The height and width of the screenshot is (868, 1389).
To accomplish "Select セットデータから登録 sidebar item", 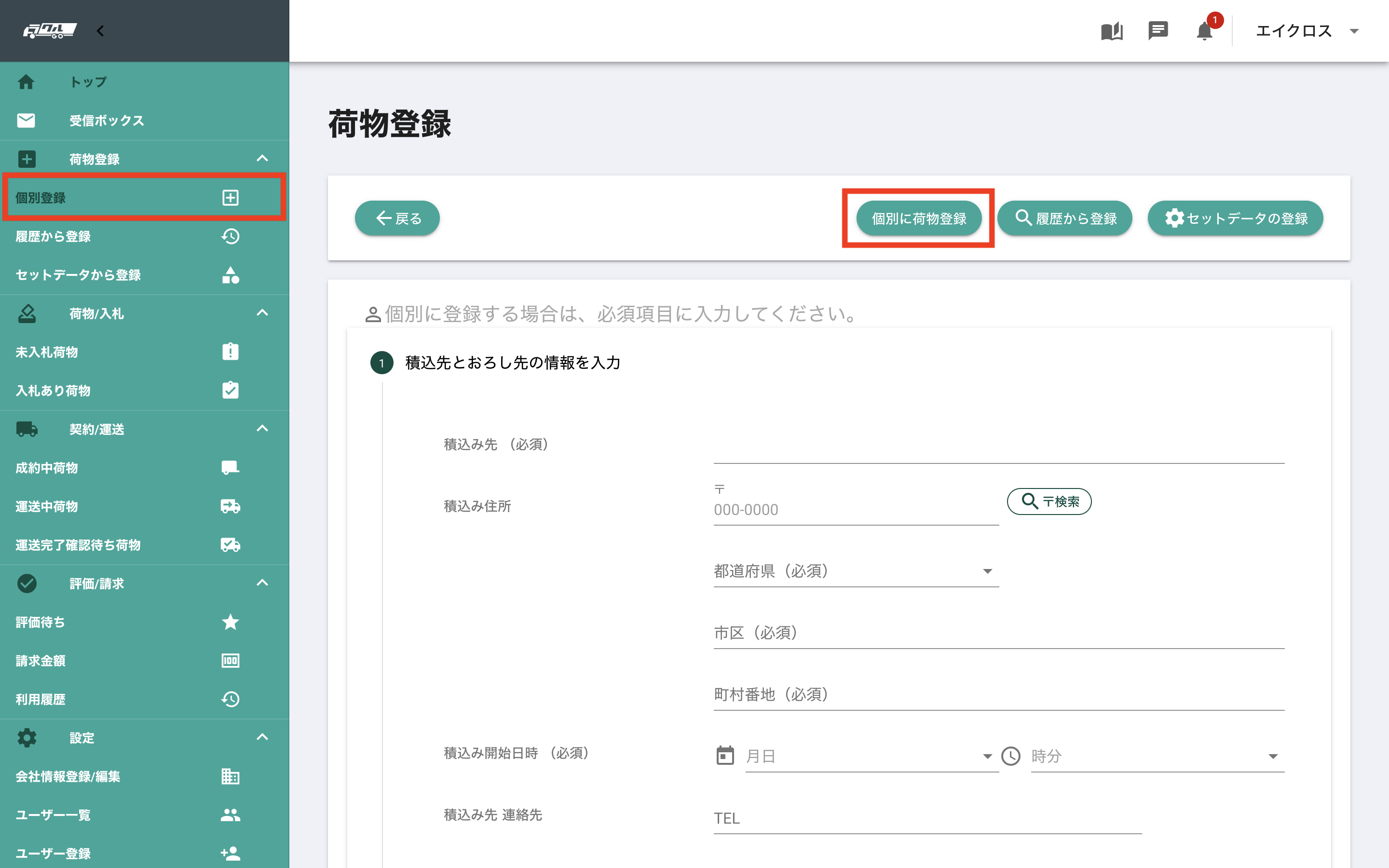I will point(145,275).
